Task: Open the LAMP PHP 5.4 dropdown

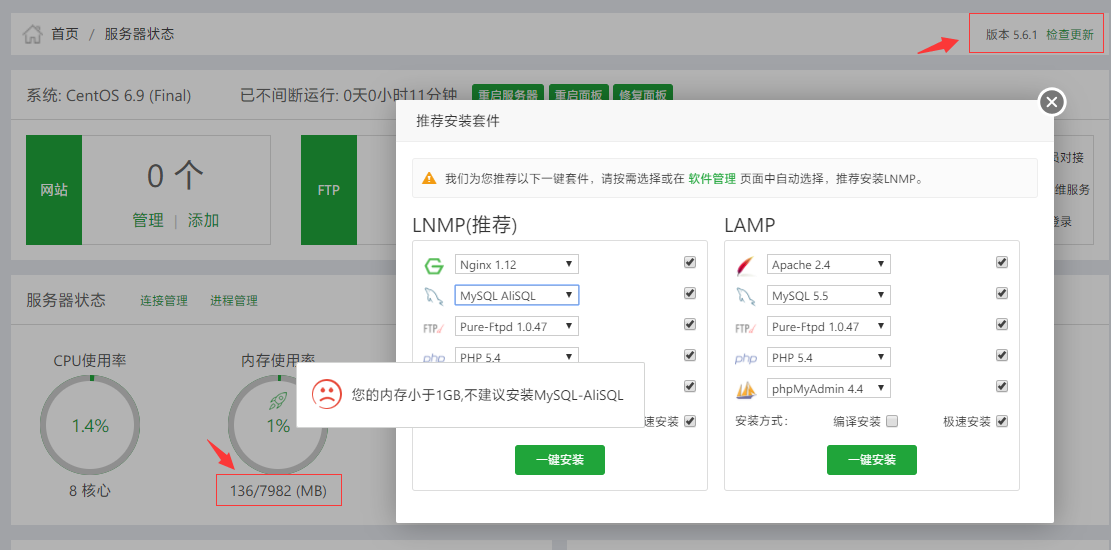Action: (828, 357)
